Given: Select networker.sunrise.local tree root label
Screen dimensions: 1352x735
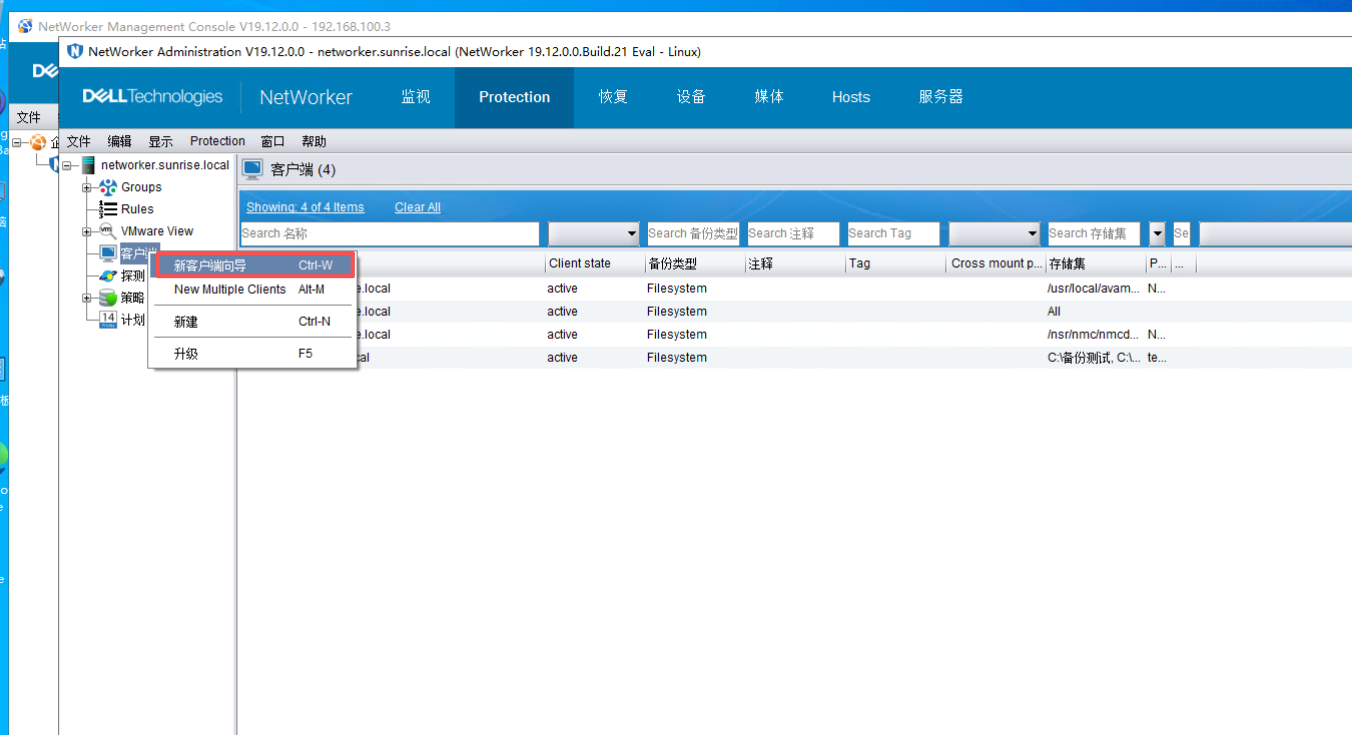Looking at the screenshot, I should pyautogui.click(x=165, y=165).
